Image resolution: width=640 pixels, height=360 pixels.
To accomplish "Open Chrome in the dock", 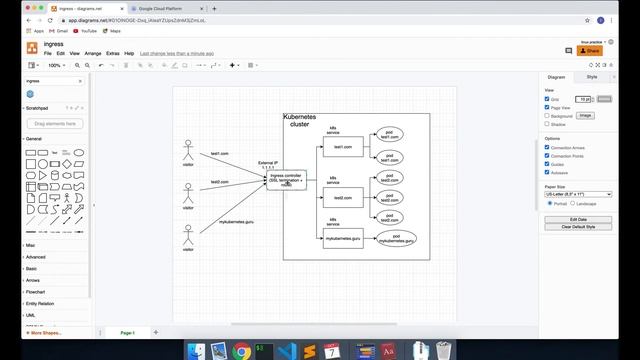I will coord(242,351).
